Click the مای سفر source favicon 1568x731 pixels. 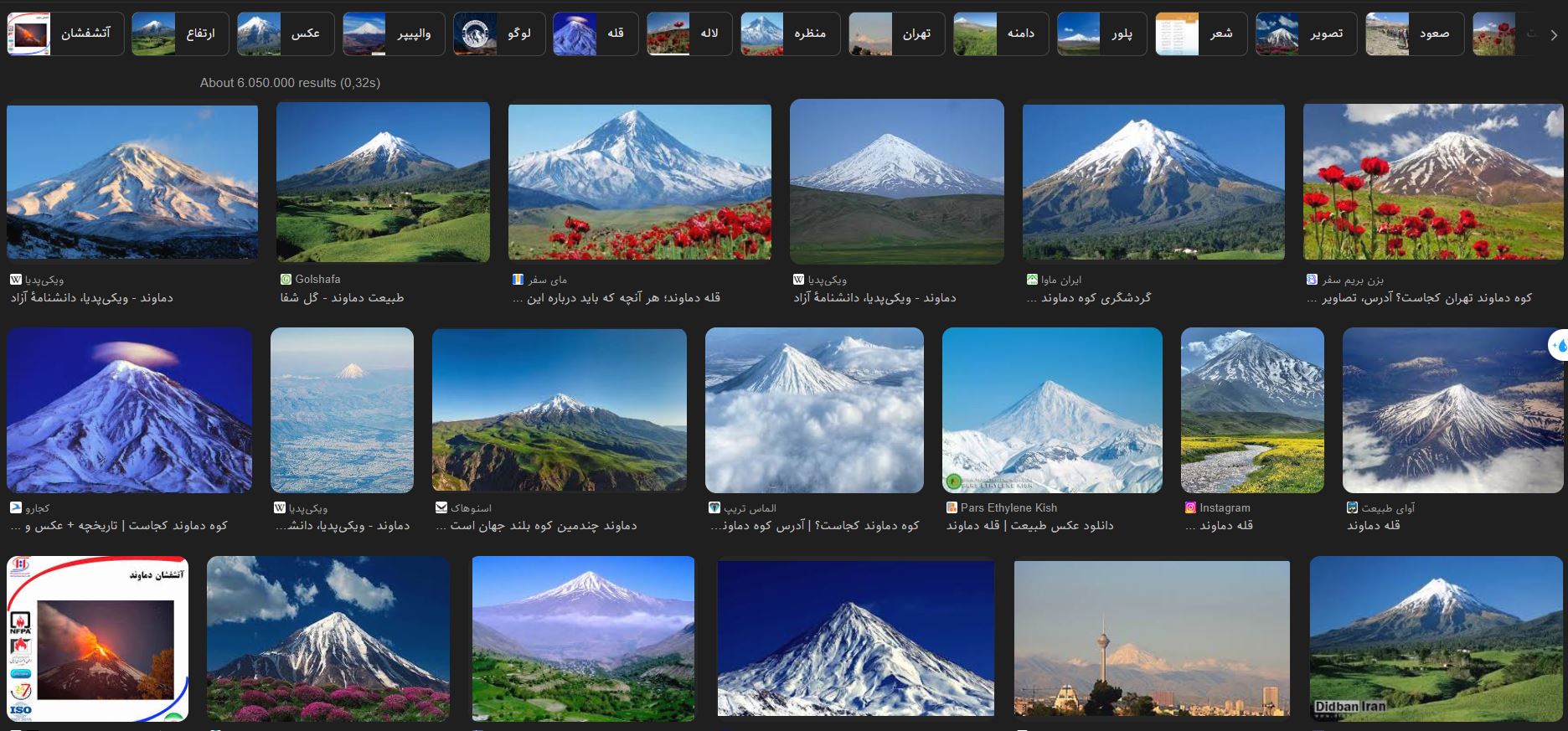518,280
